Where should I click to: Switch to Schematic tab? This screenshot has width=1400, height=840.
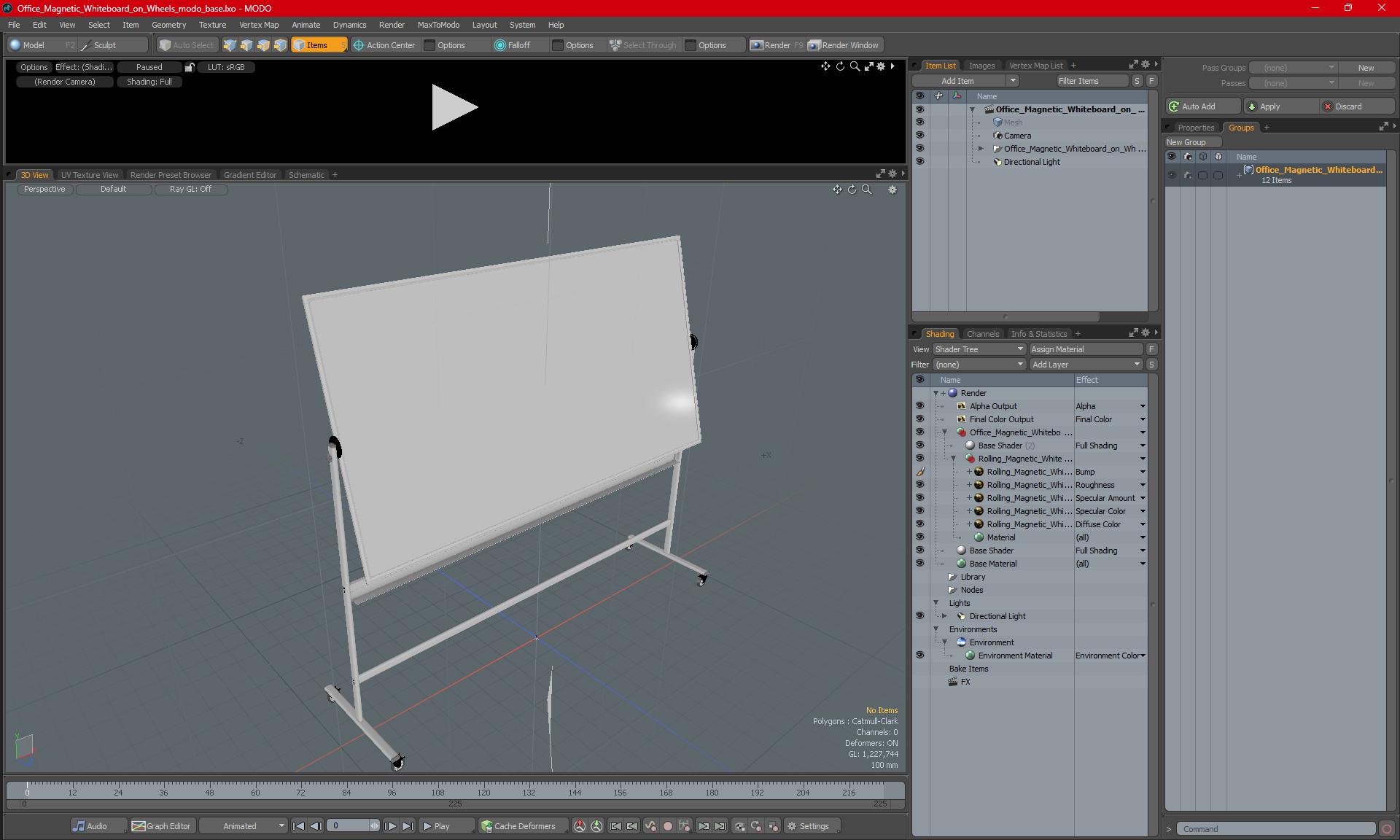pyautogui.click(x=306, y=175)
